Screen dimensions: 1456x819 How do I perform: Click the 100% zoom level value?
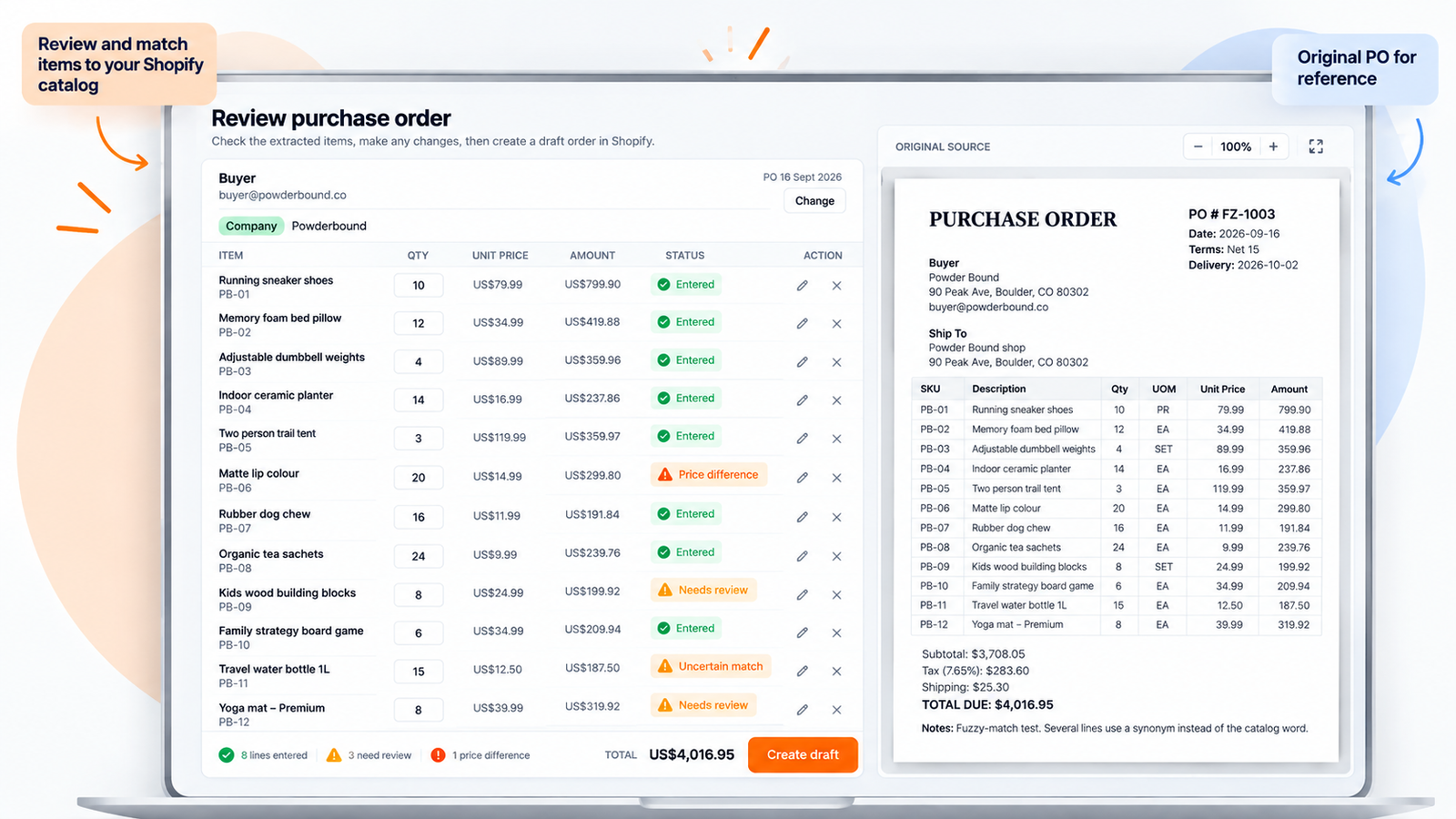[x=1236, y=147]
